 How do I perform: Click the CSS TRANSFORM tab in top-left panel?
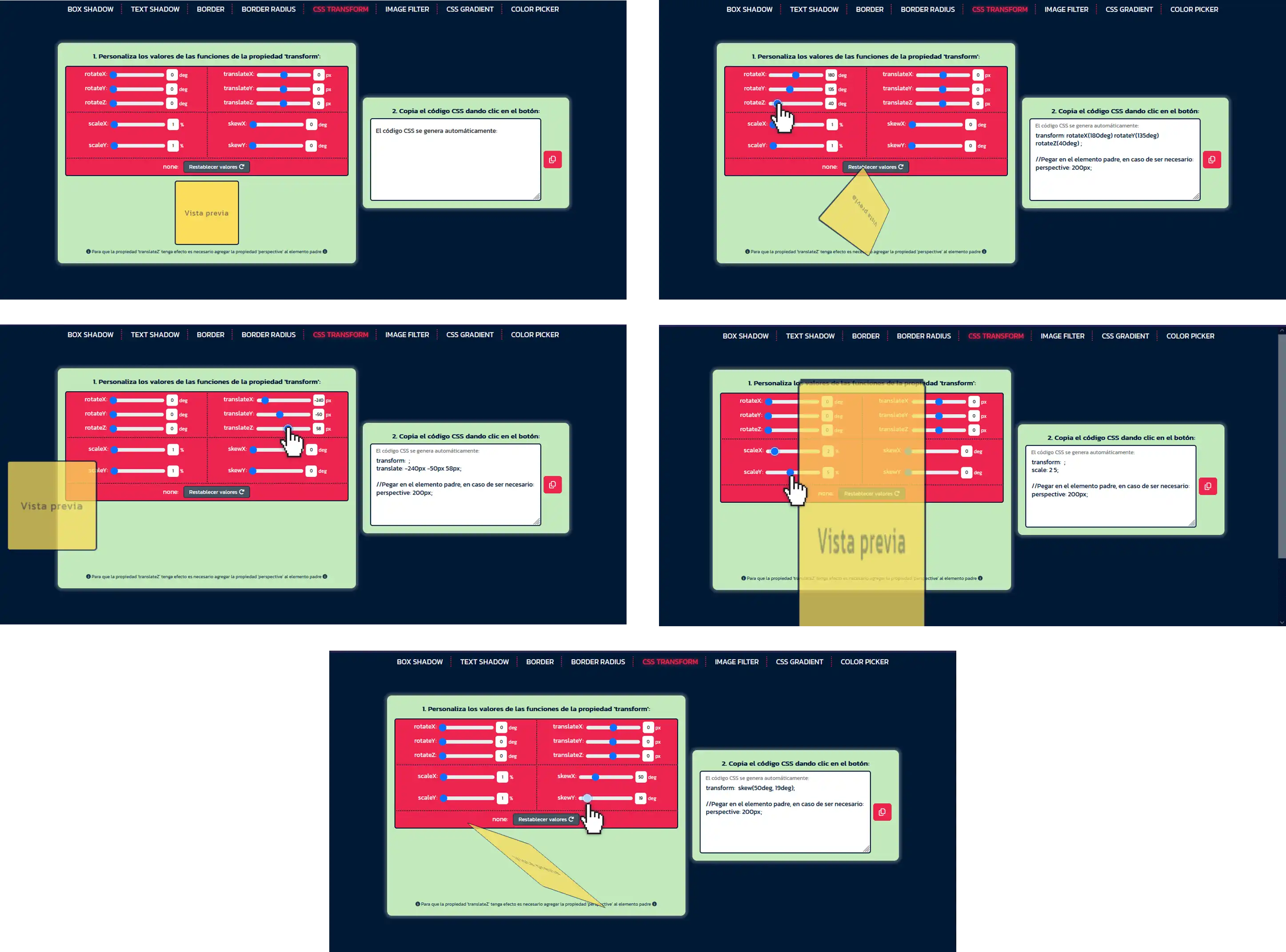[x=340, y=9]
